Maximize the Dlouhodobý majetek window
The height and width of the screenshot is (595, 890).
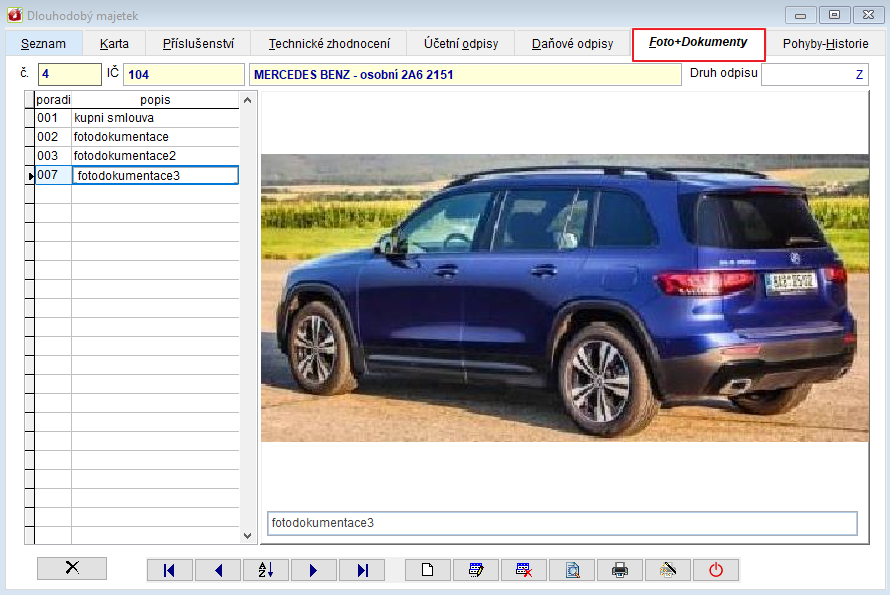[x=834, y=15]
